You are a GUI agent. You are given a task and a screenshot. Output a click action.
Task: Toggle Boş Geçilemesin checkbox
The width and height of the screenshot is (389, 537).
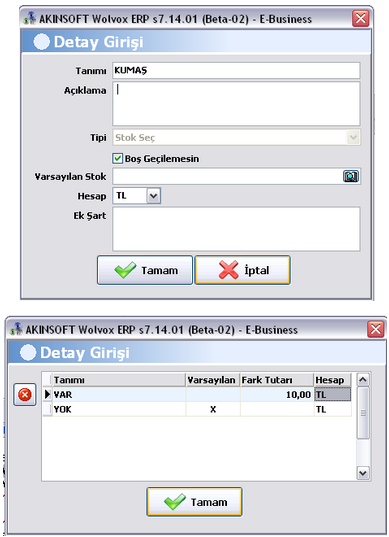117,158
